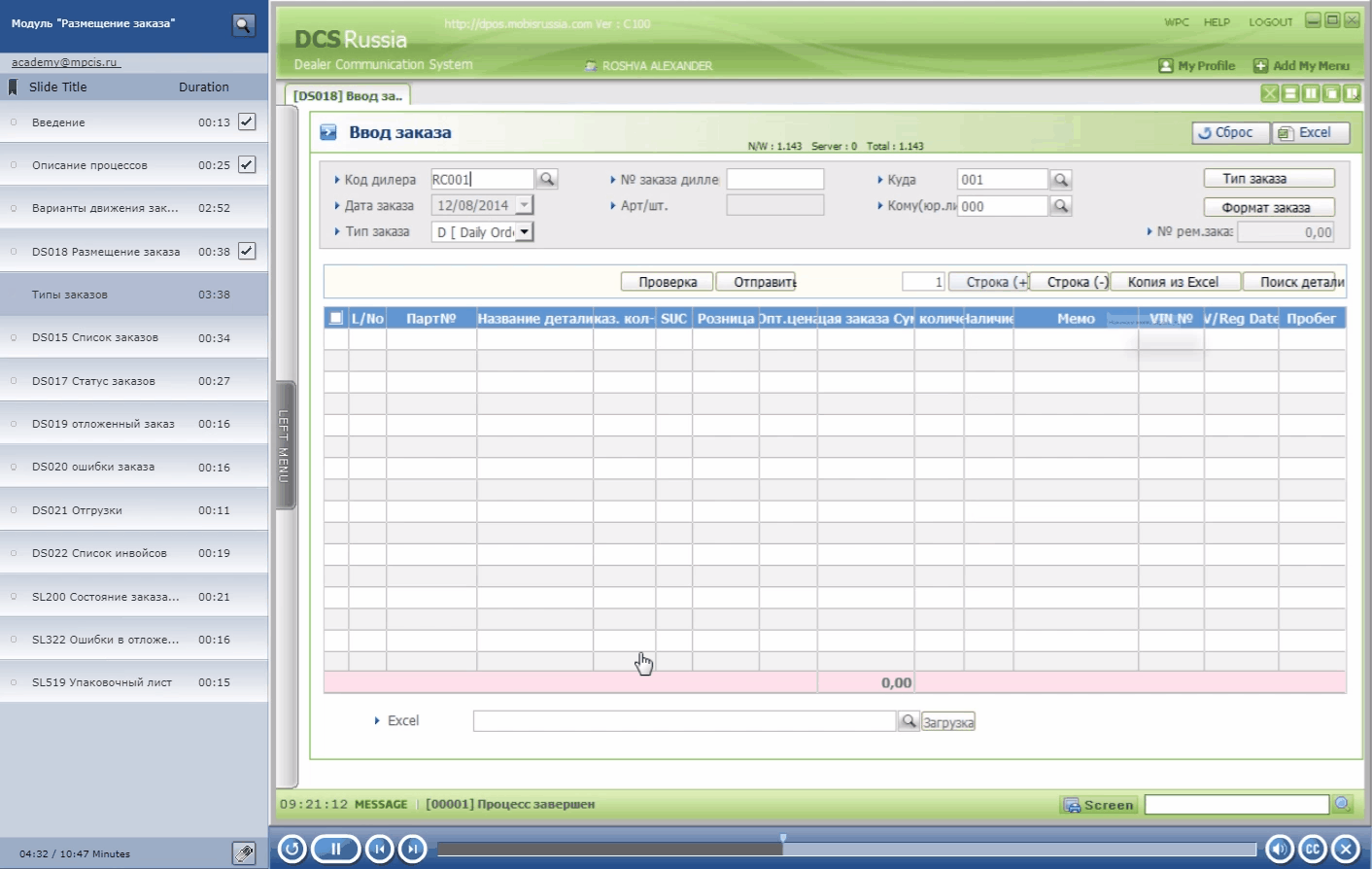Click the 'Проверка' button
The width and height of the screenshot is (1372, 869).
668,282
